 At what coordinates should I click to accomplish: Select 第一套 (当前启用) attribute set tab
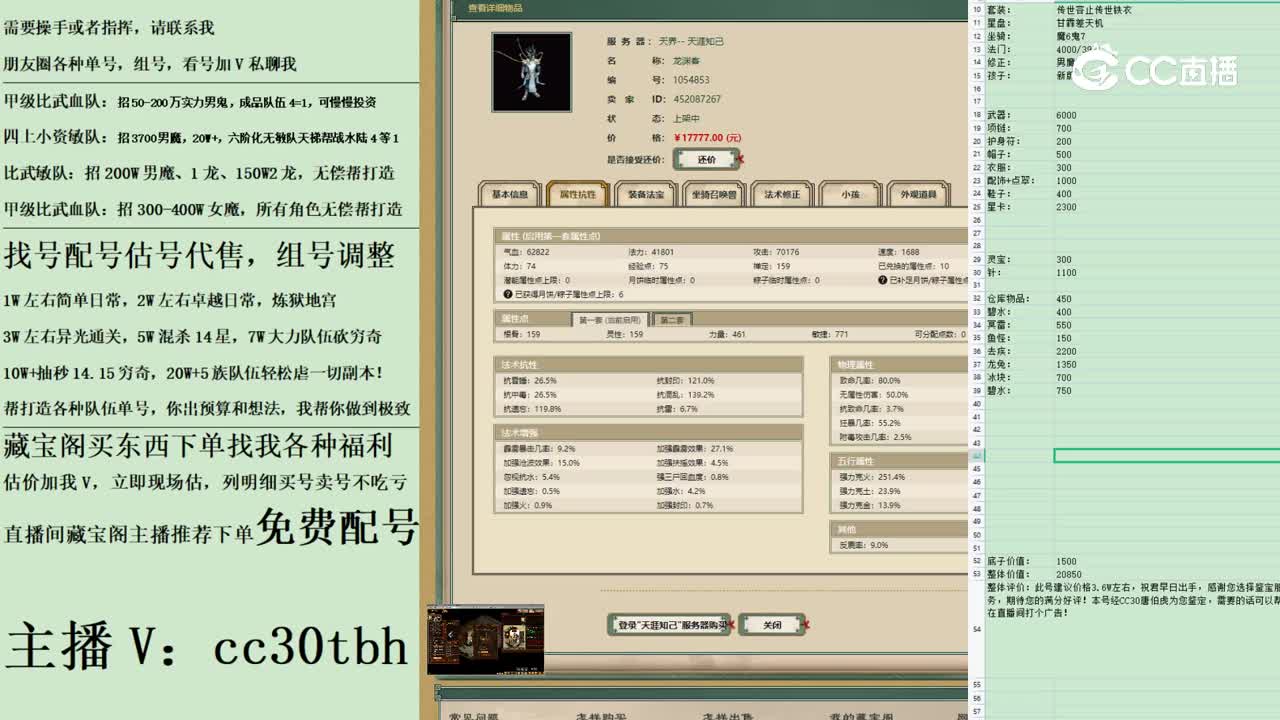click(x=610, y=320)
